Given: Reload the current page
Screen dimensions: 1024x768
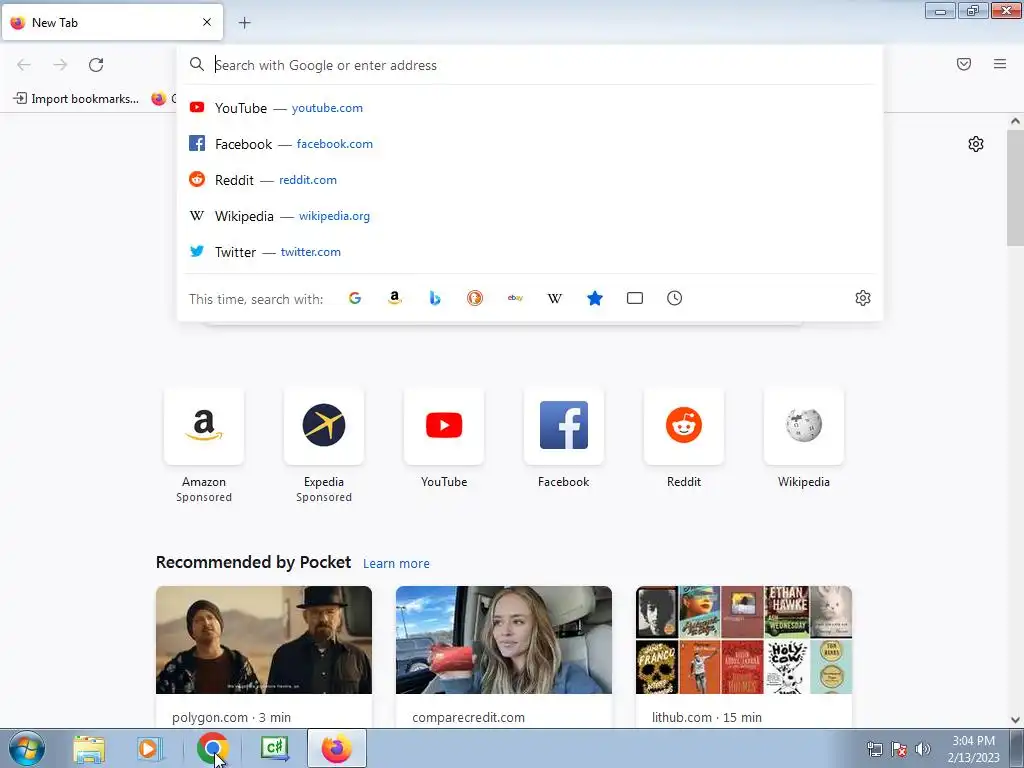Looking at the screenshot, I should [x=96, y=65].
